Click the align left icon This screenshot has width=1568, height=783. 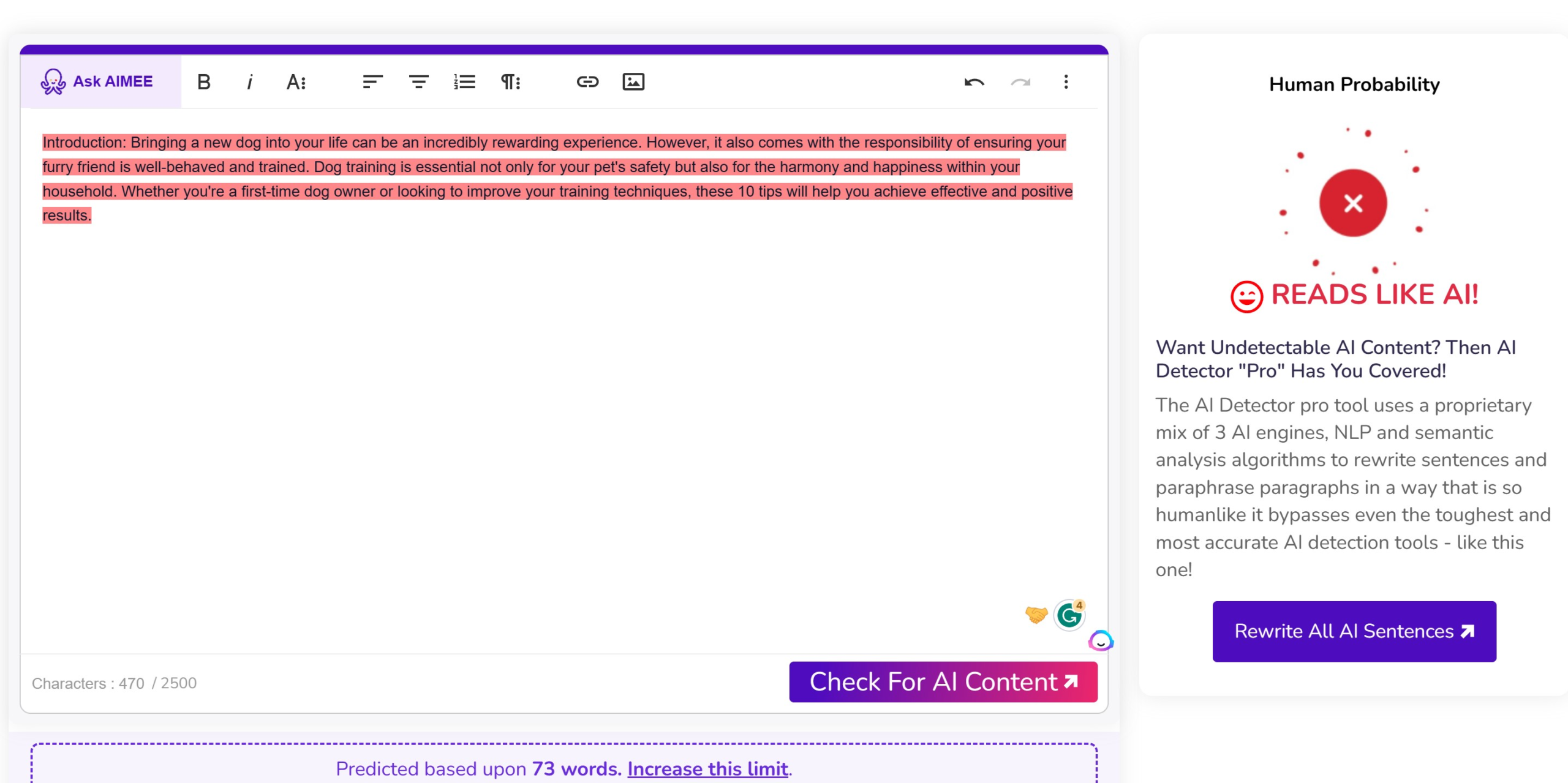[x=372, y=82]
